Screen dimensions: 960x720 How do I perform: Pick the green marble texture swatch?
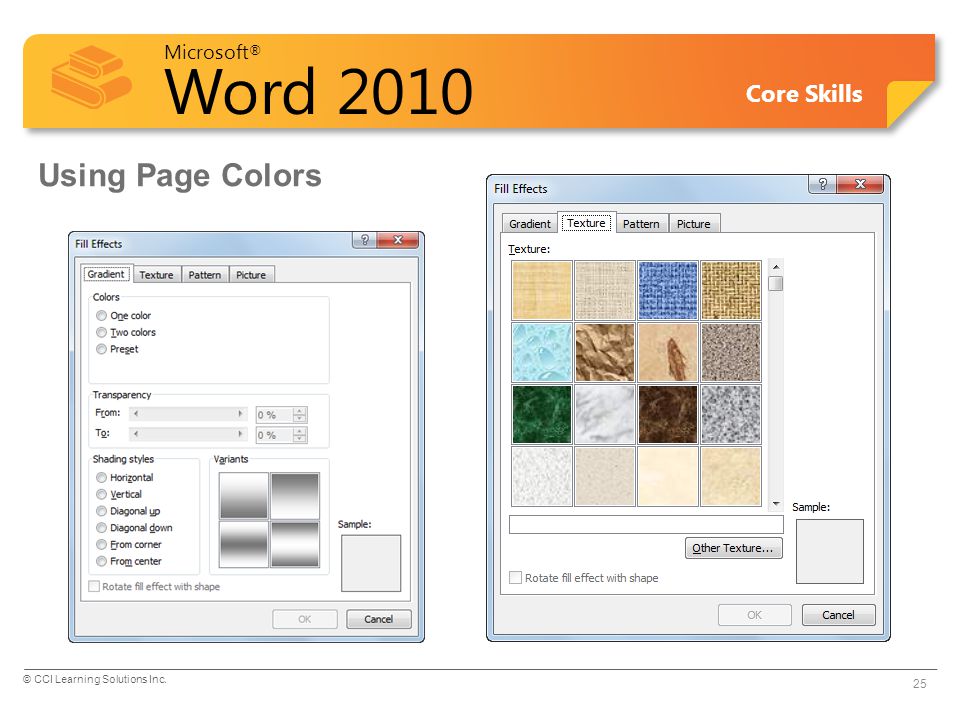tap(542, 414)
